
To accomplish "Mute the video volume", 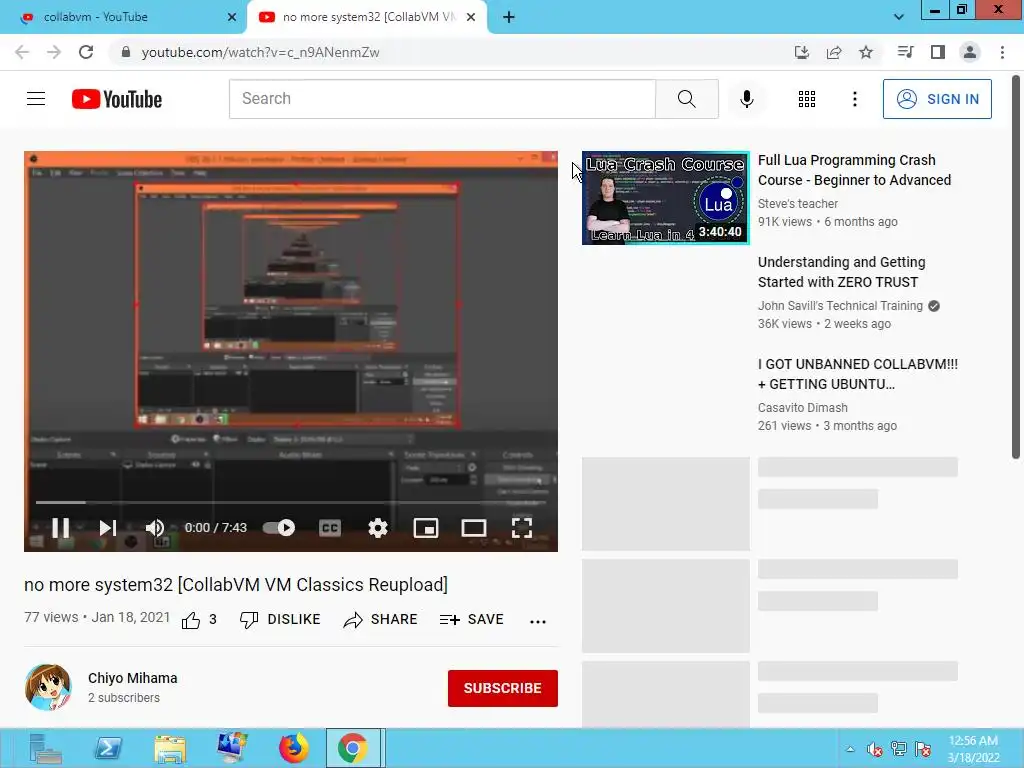I will coord(155,528).
